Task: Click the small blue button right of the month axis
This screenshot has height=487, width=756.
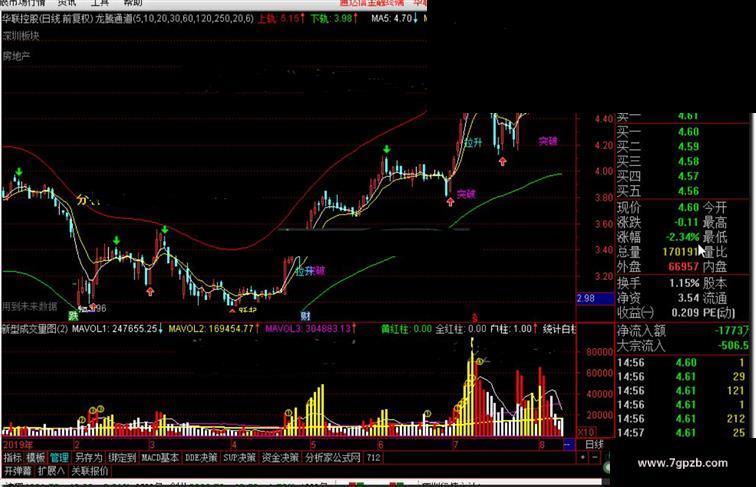Action: click(x=568, y=444)
